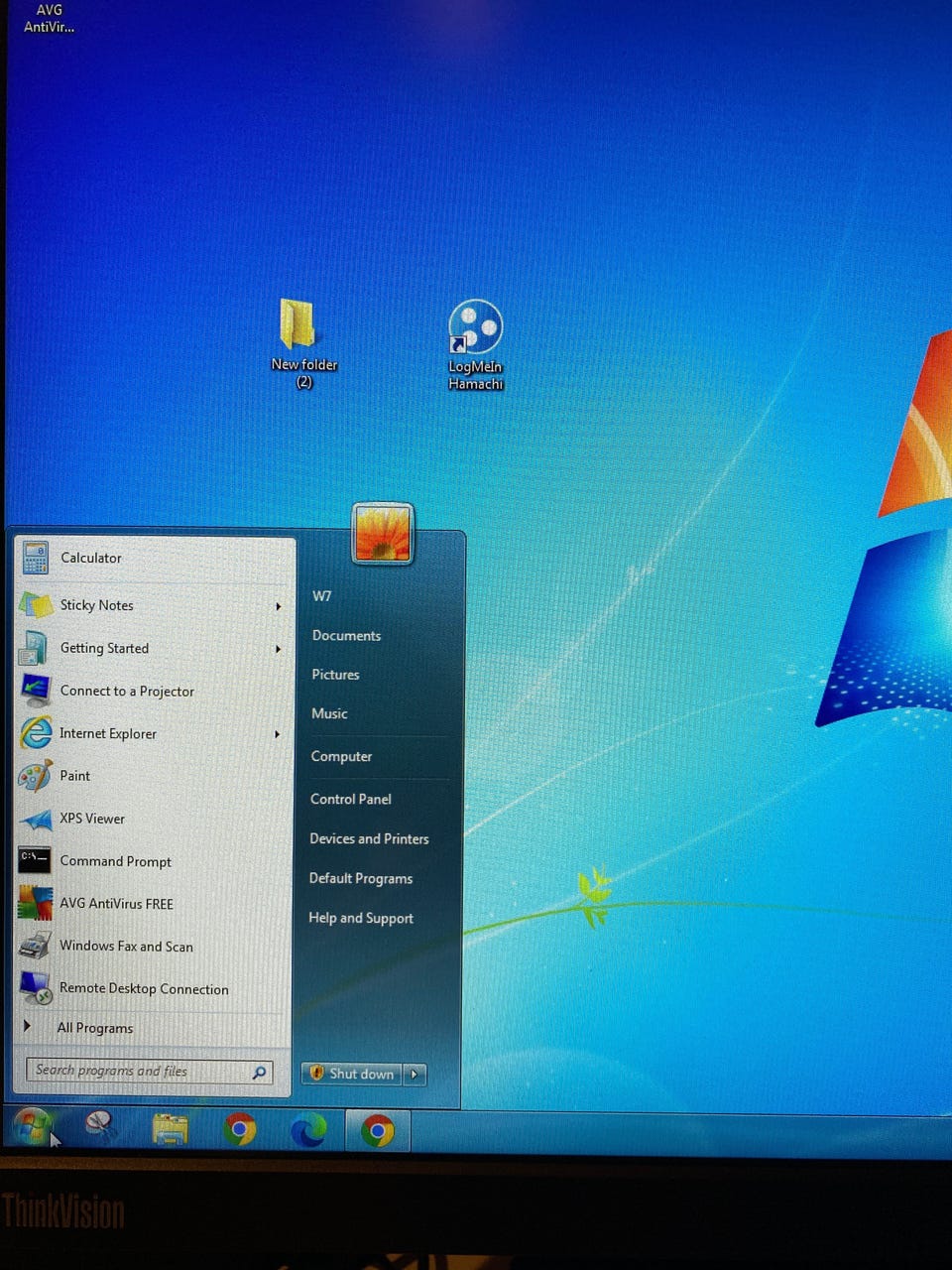The image size is (952, 1270).
Task: Open Command Prompt via its icon
Action: 35,860
